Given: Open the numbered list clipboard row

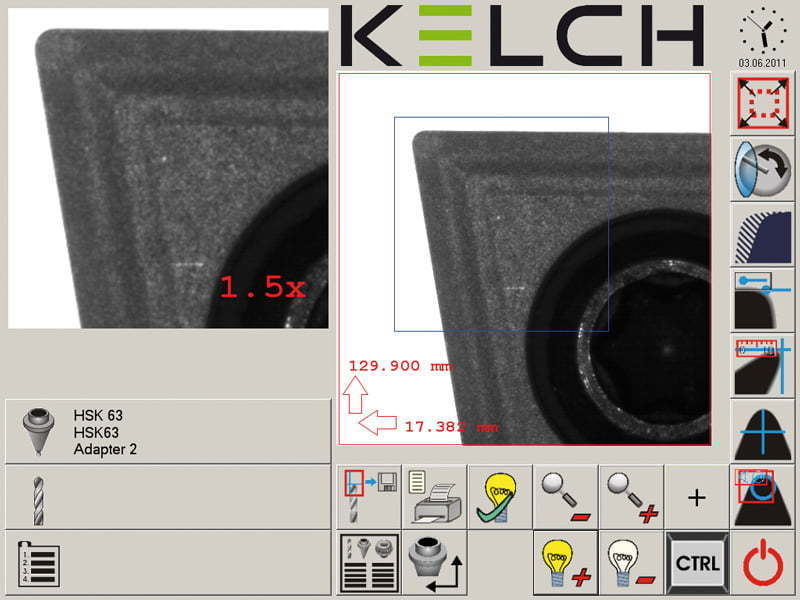Looking at the screenshot, I should [168, 563].
